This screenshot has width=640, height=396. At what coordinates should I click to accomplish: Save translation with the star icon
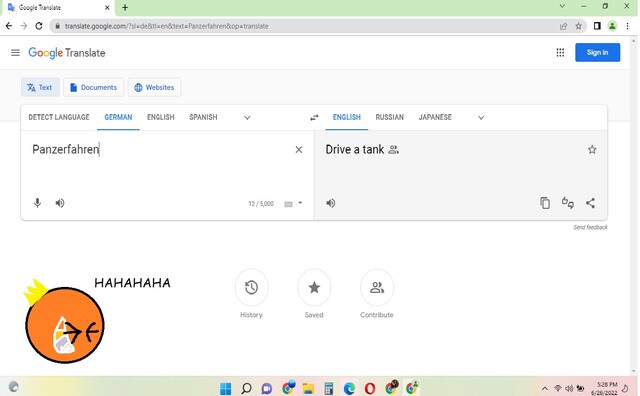click(592, 150)
